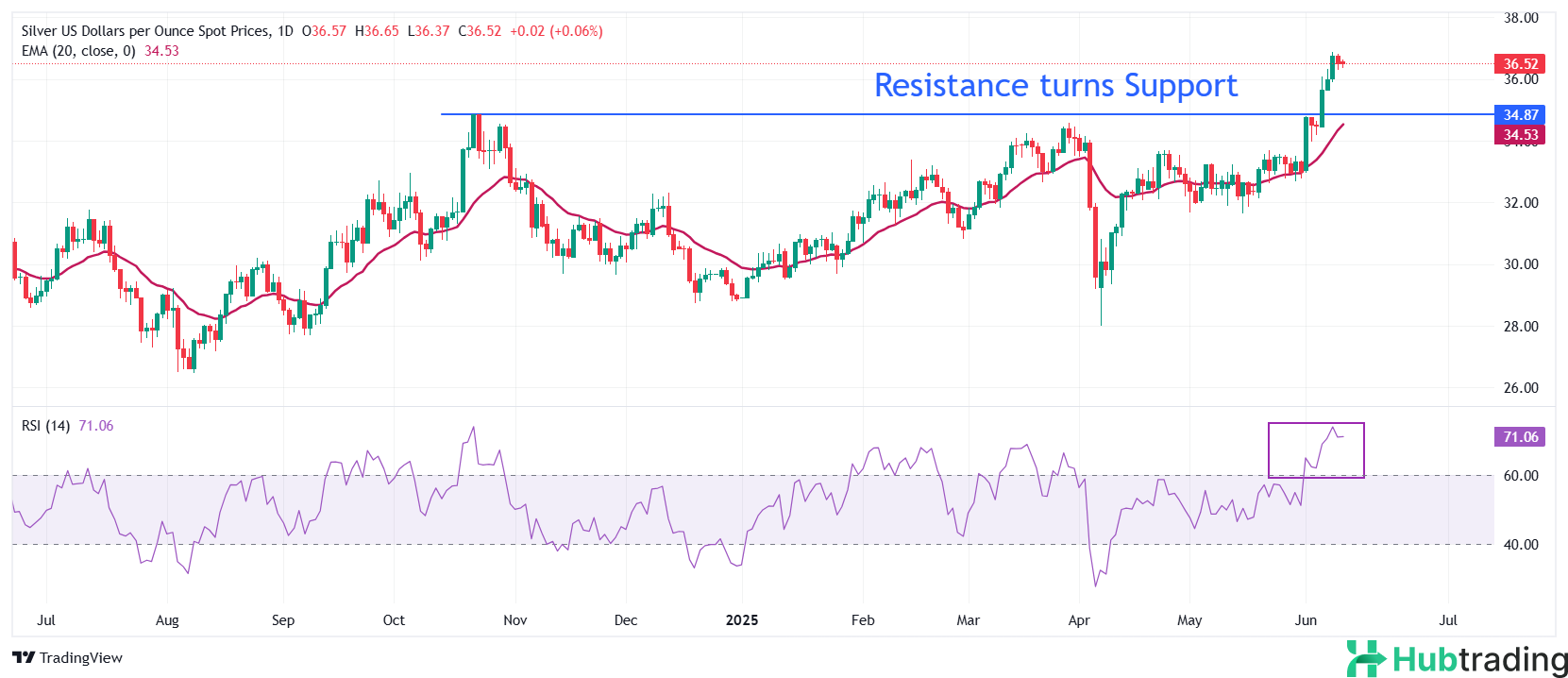Click the Oct label on time axis
The image size is (1568, 678).
(394, 620)
